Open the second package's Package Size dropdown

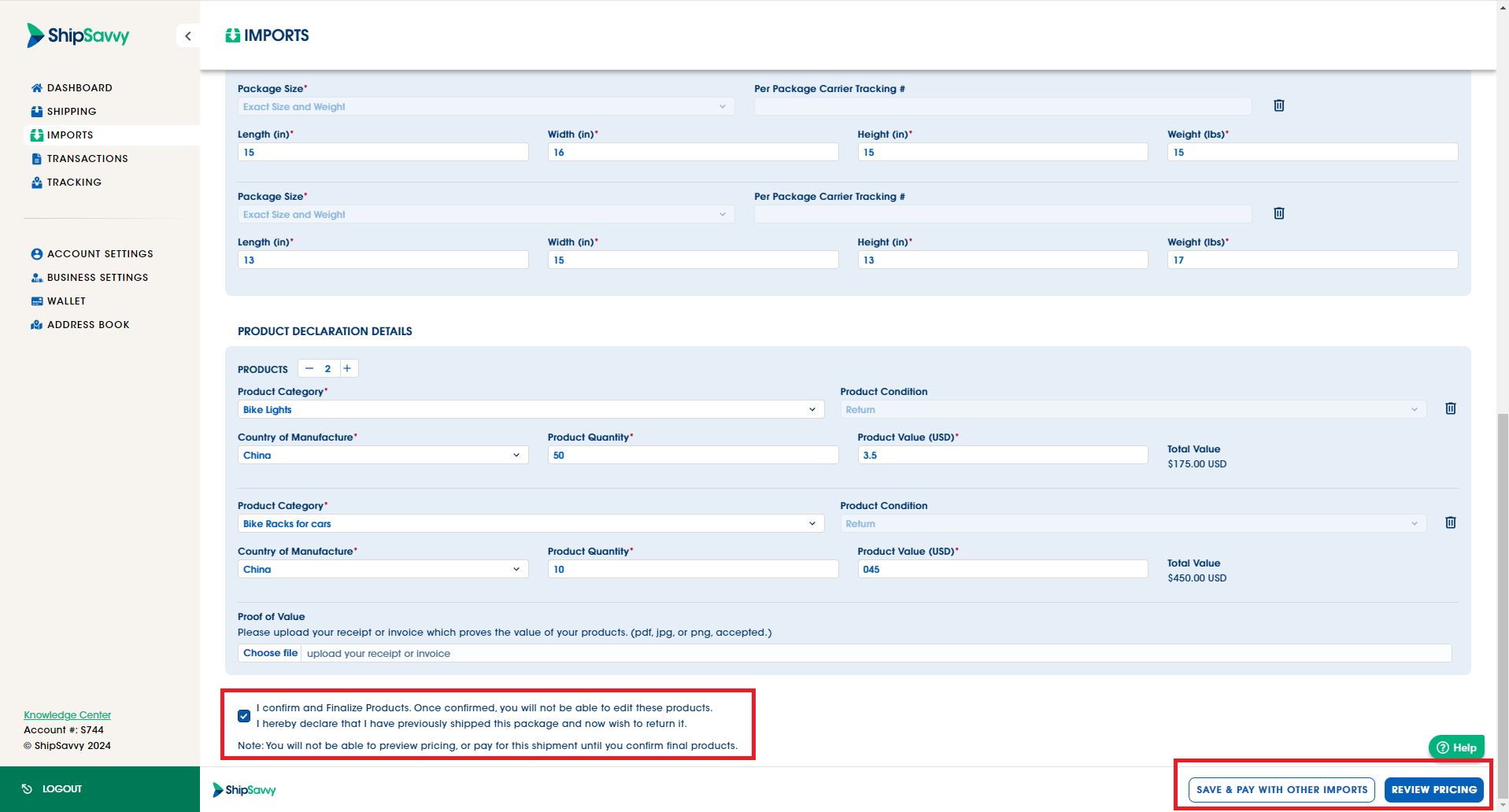click(486, 215)
